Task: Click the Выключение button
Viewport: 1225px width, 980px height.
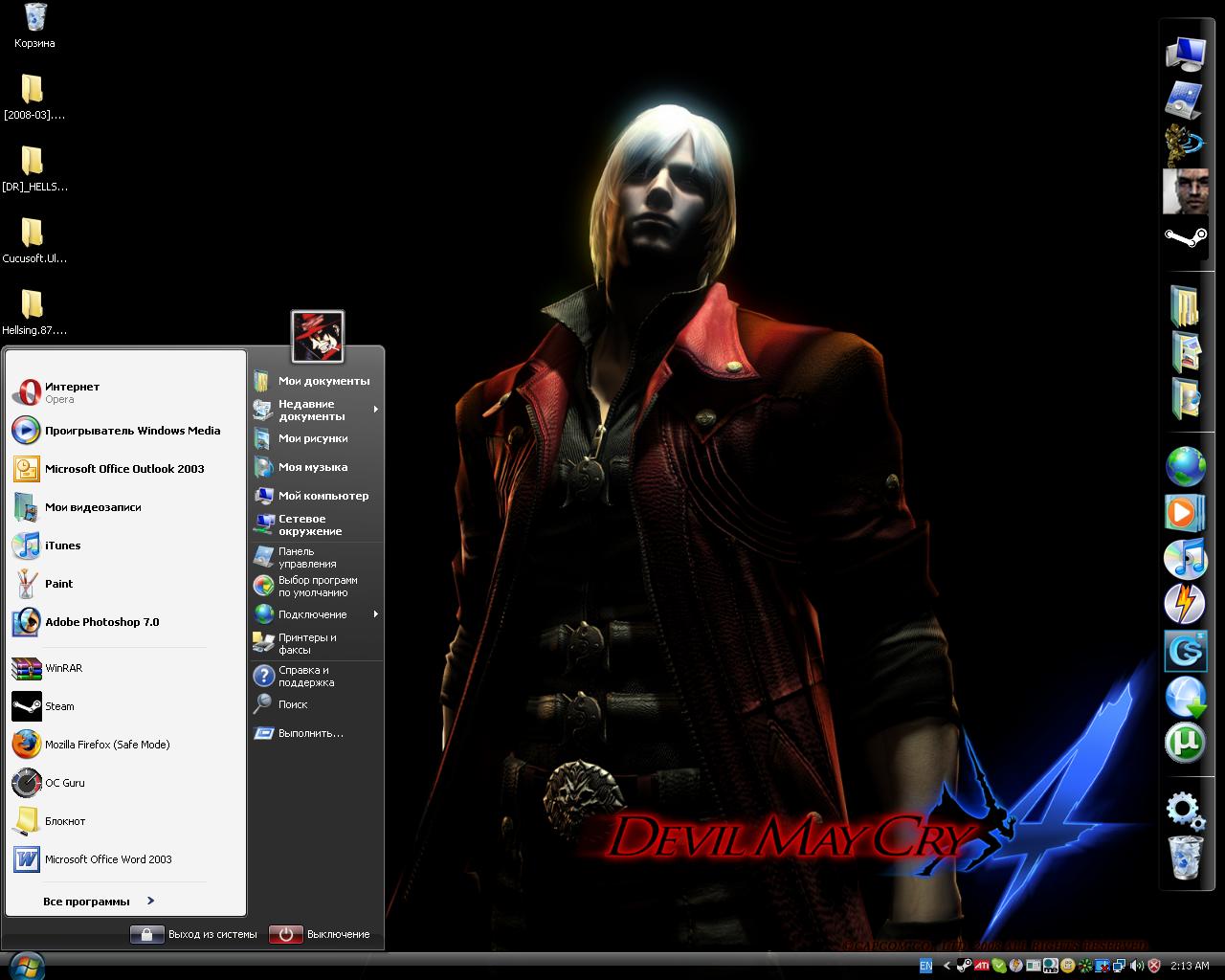Action: (x=320, y=934)
